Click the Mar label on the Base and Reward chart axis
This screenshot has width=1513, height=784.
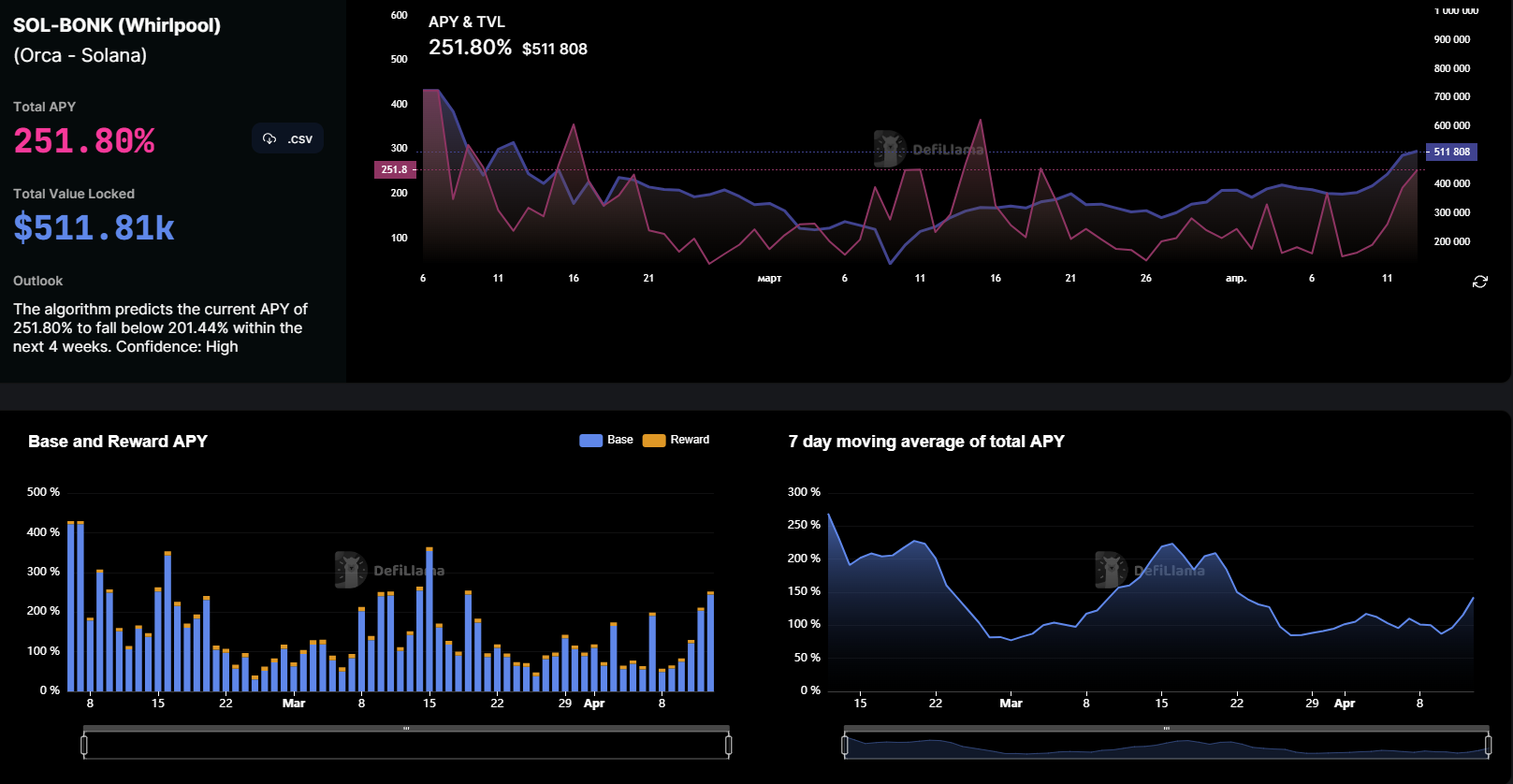pos(294,704)
